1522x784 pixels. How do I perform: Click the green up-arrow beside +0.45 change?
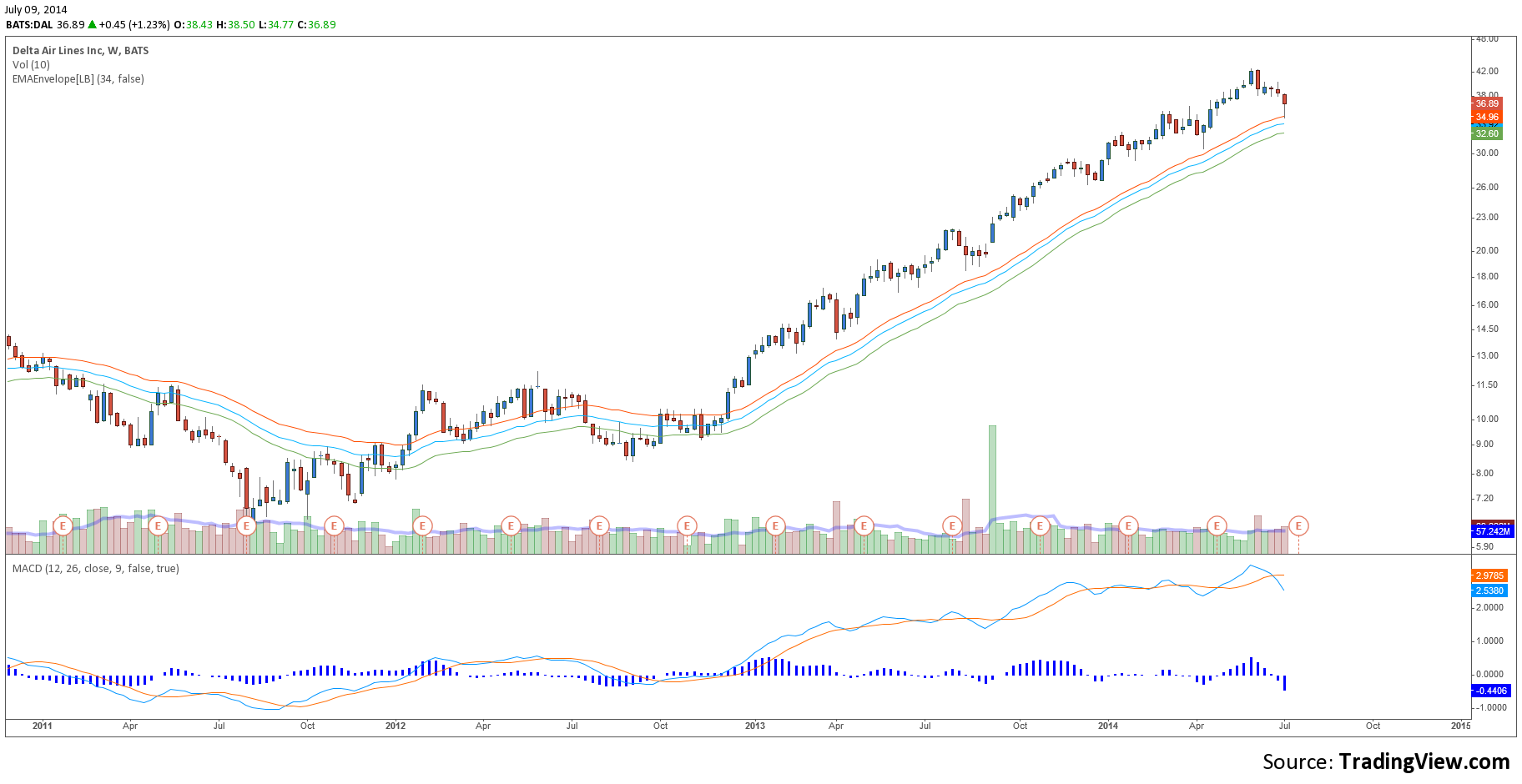click(93, 24)
